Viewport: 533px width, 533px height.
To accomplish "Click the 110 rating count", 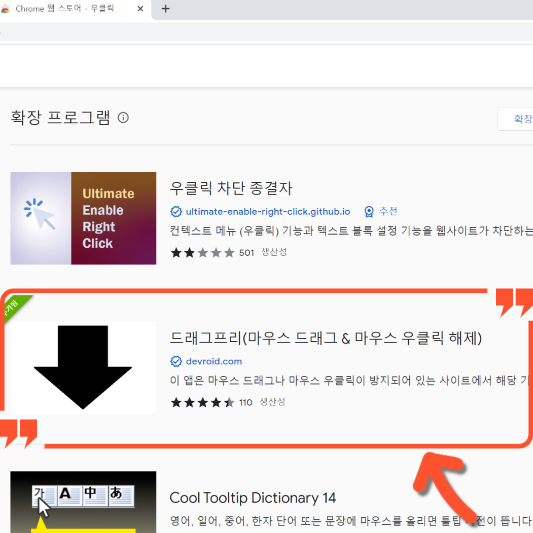I will pyautogui.click(x=245, y=402).
